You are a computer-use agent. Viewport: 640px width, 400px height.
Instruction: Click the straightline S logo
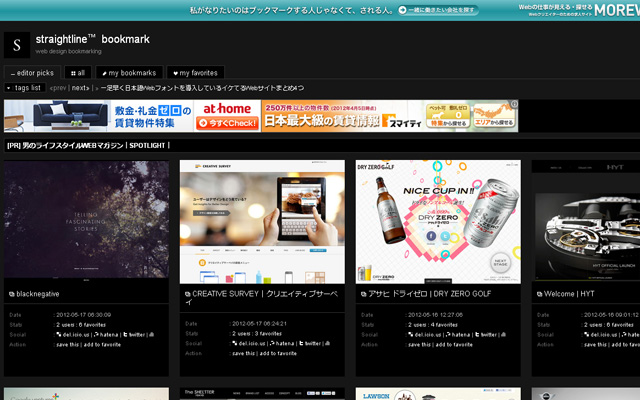tap(17, 45)
